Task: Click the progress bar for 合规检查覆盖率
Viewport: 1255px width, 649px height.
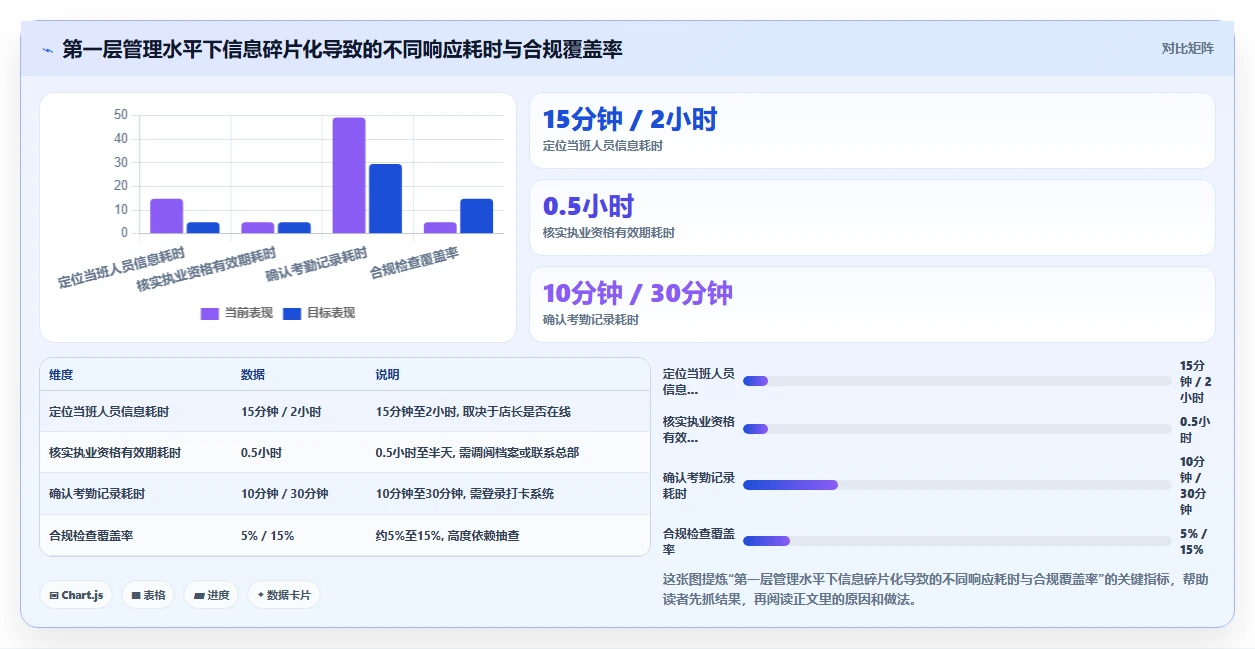Action: 957,541
